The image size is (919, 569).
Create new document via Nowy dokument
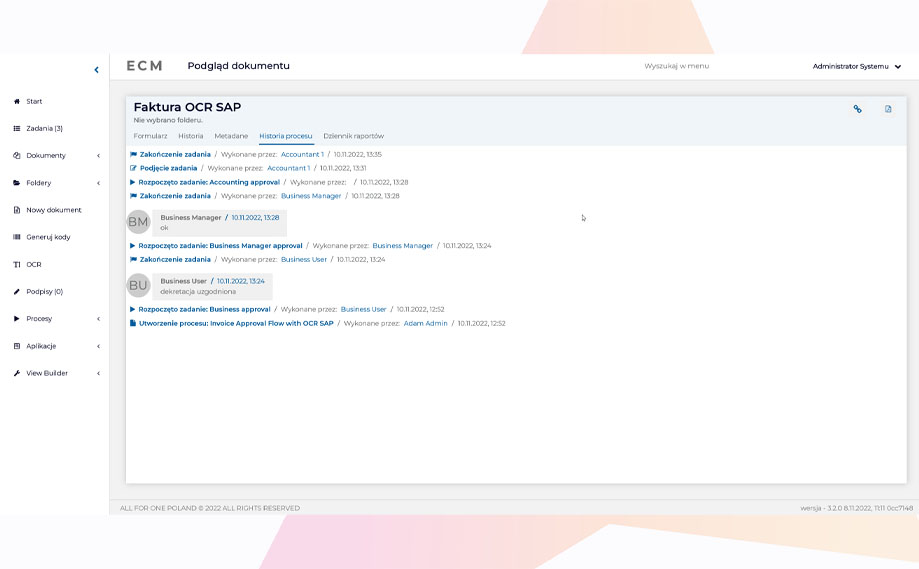tap(53, 210)
